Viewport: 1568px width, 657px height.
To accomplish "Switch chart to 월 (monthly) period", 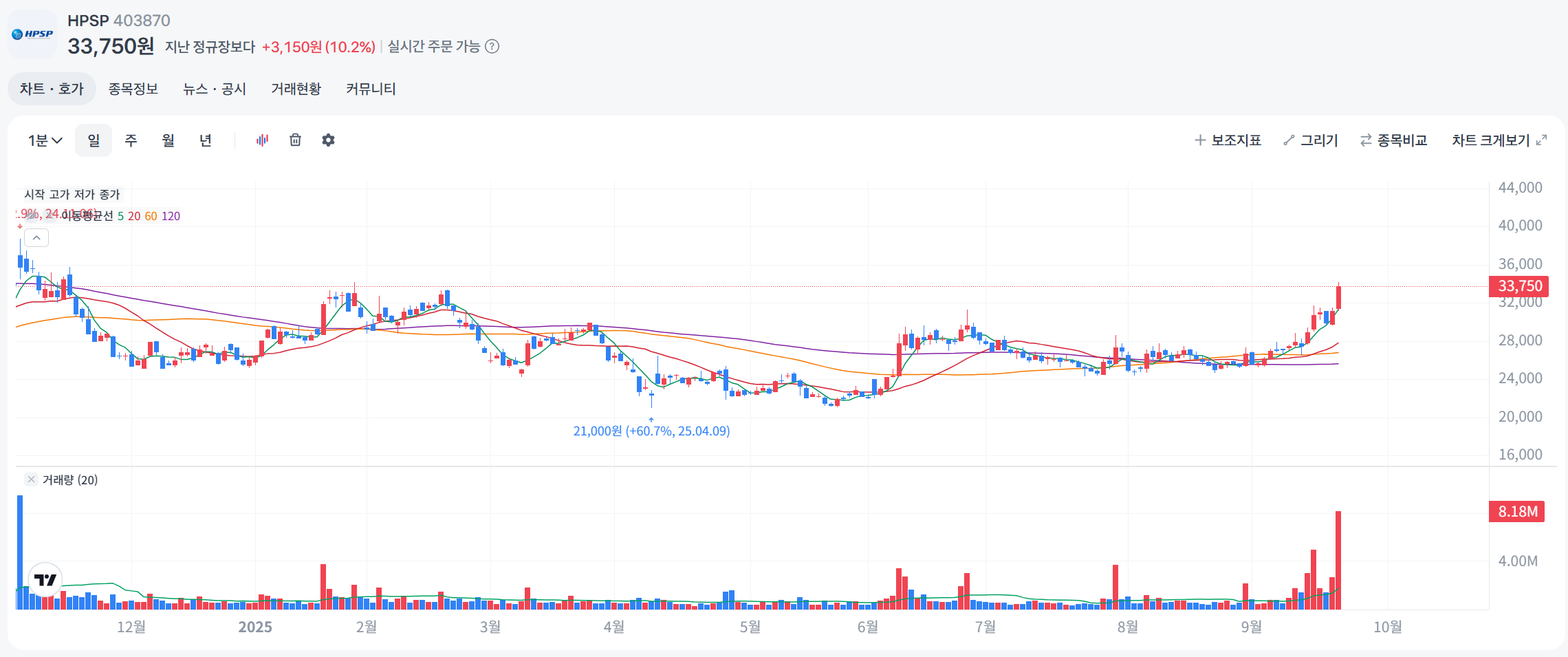I will [x=168, y=140].
